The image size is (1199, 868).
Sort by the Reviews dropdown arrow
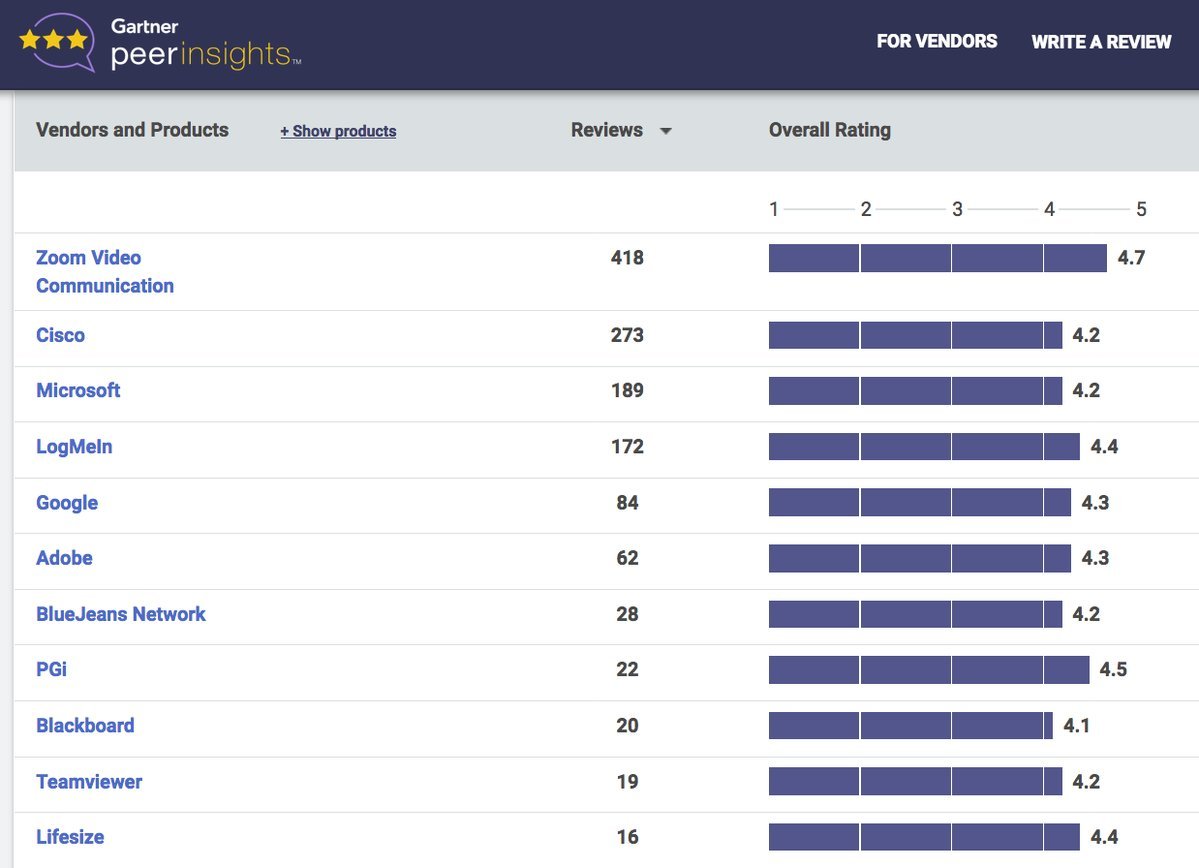click(665, 131)
